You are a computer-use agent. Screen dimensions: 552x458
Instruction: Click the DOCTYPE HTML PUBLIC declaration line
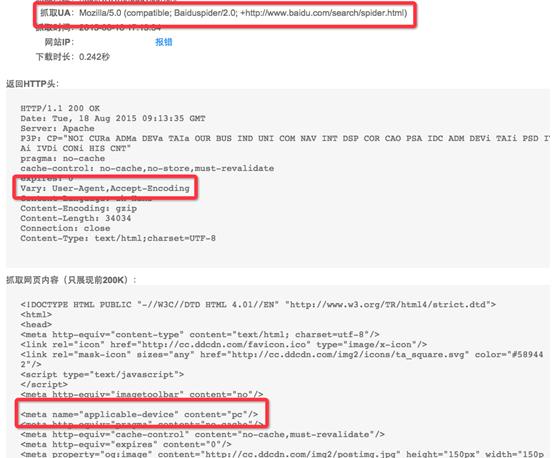click(x=258, y=305)
